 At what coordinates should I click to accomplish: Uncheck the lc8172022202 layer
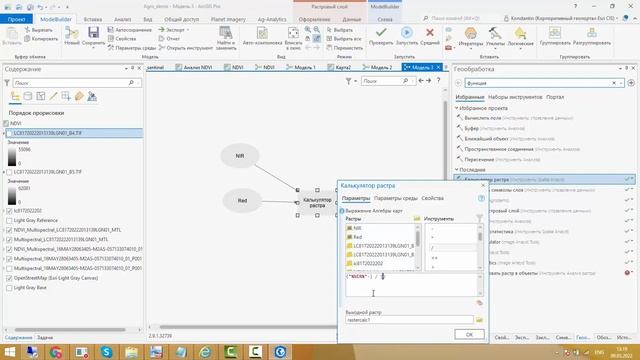9,211
